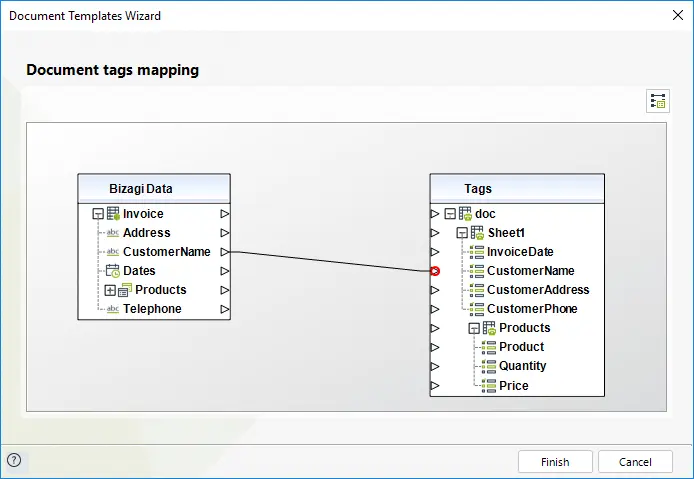694x479 pixels.
Task: Select the Price tag label
Action: tap(513, 386)
